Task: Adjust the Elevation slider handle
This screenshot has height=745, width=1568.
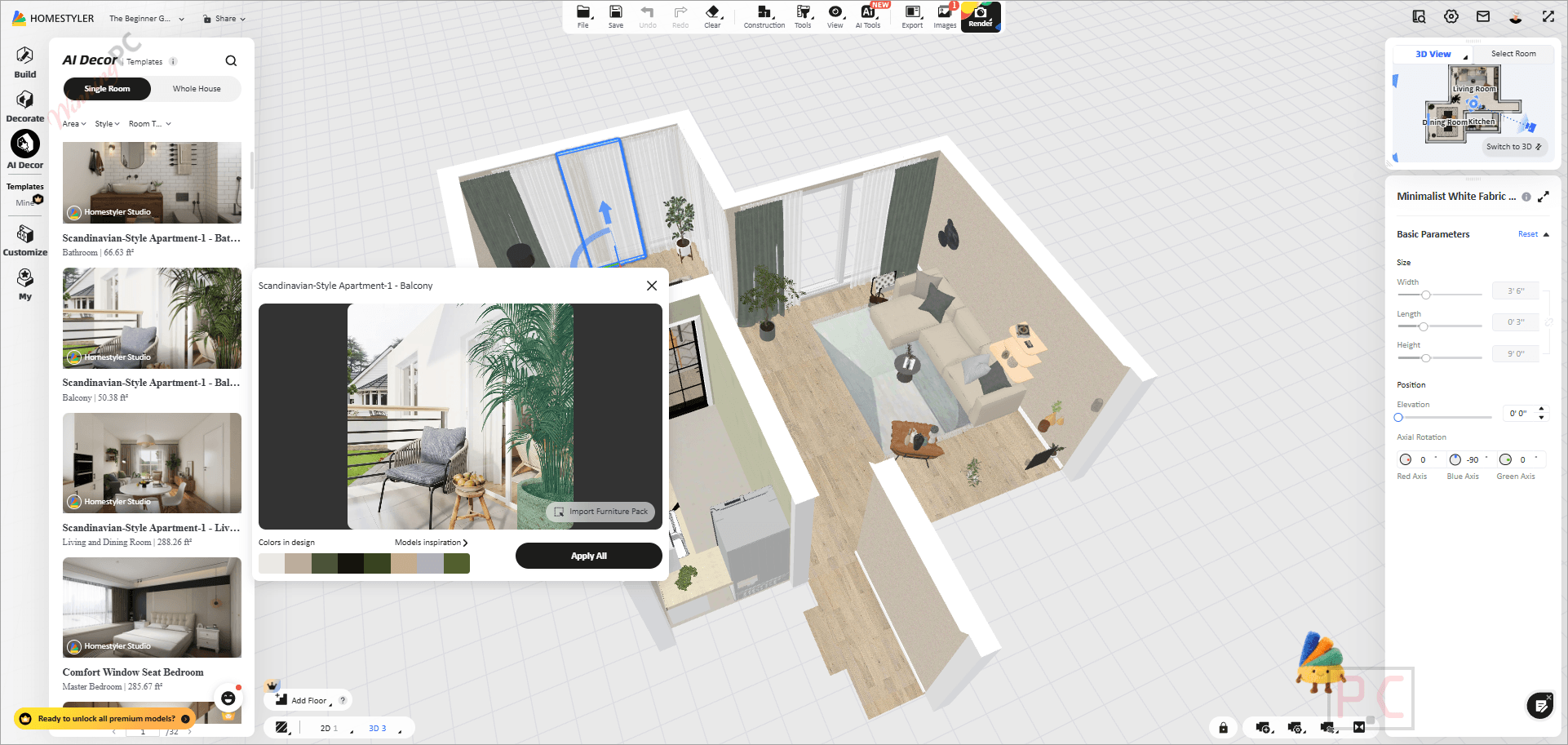Action: [1398, 417]
